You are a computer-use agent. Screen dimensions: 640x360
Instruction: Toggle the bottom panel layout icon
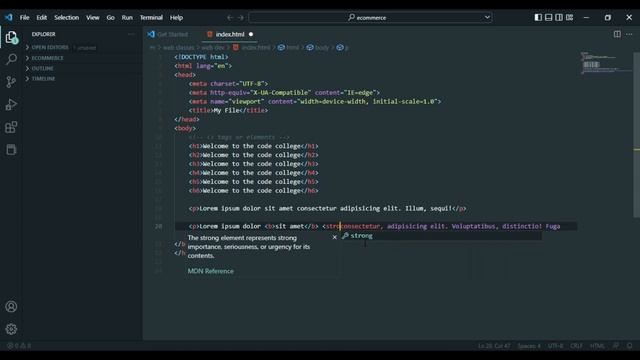tap(549, 17)
